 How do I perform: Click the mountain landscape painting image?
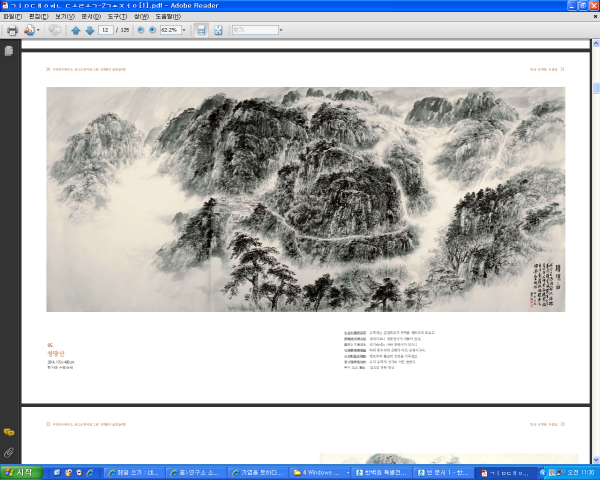coord(306,199)
